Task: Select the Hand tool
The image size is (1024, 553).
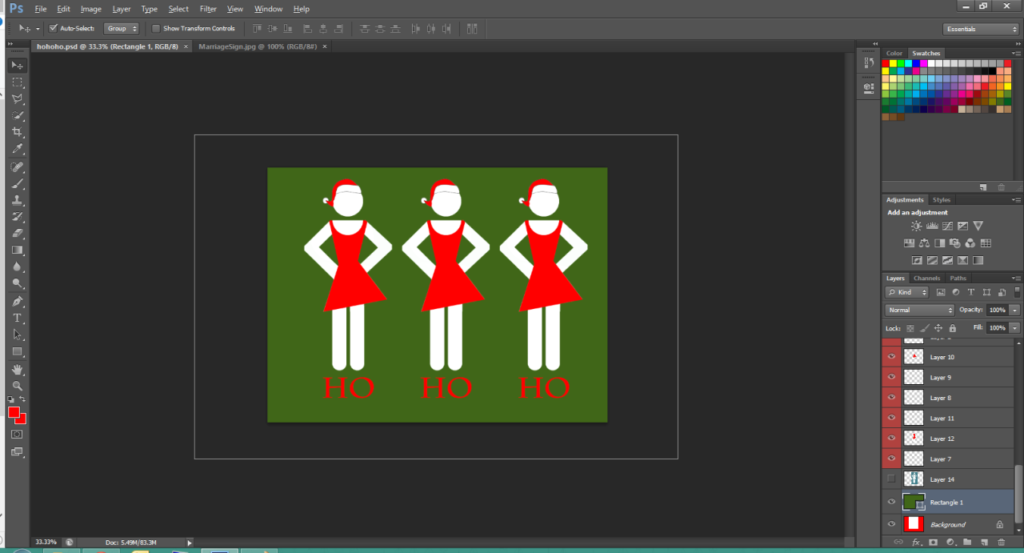Action: [18, 368]
